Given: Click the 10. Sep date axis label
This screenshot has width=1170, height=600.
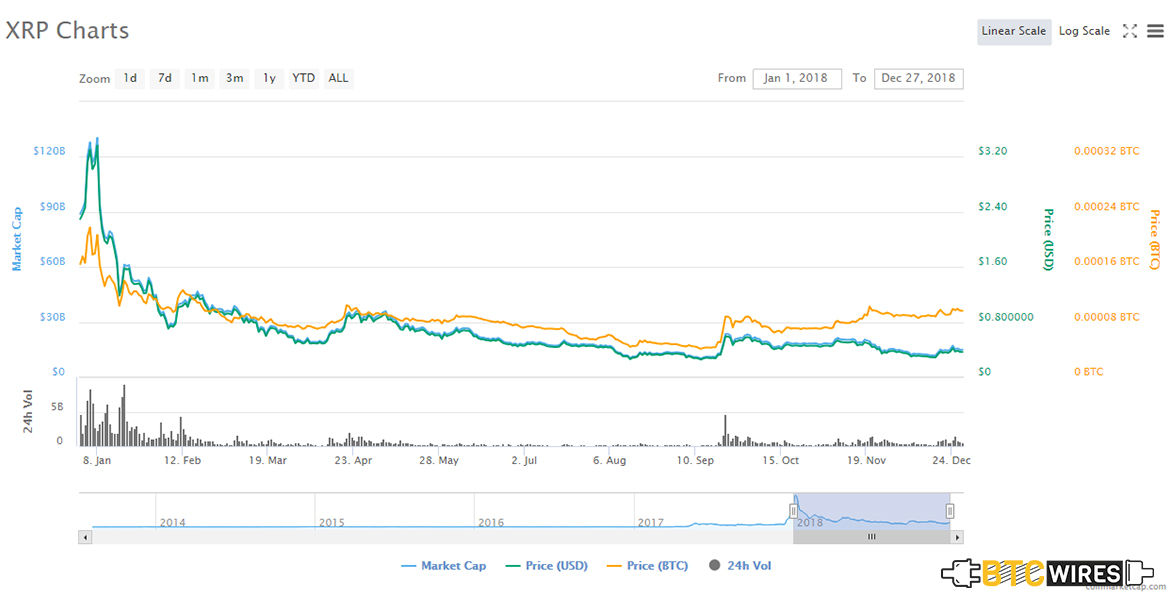Looking at the screenshot, I should [695, 460].
